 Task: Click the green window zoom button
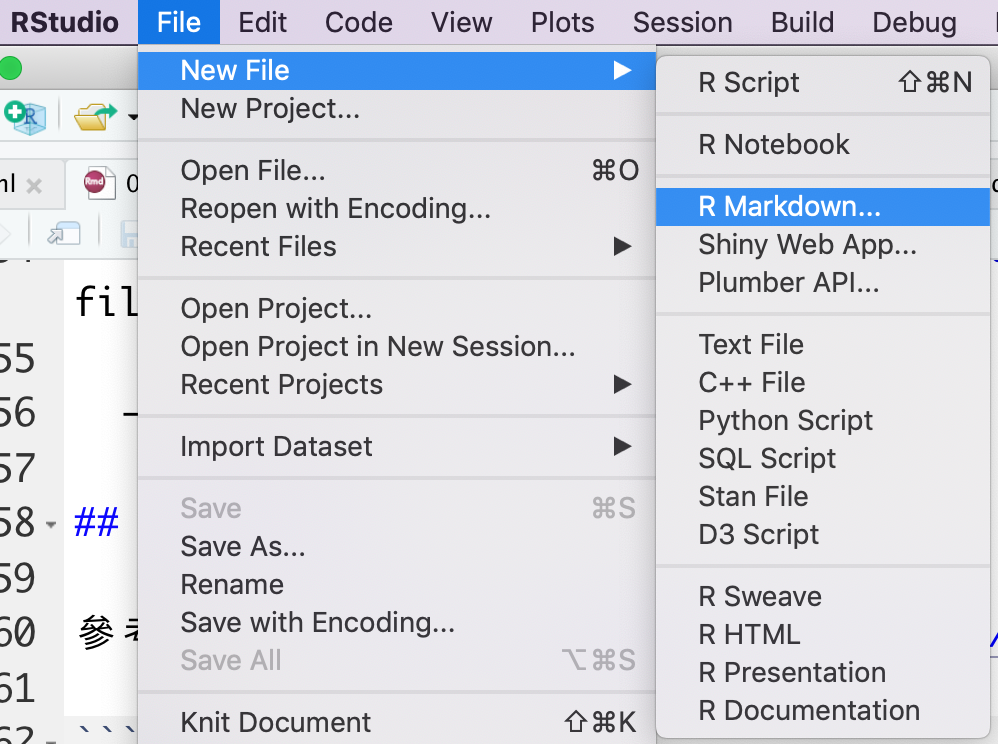(x=10, y=69)
